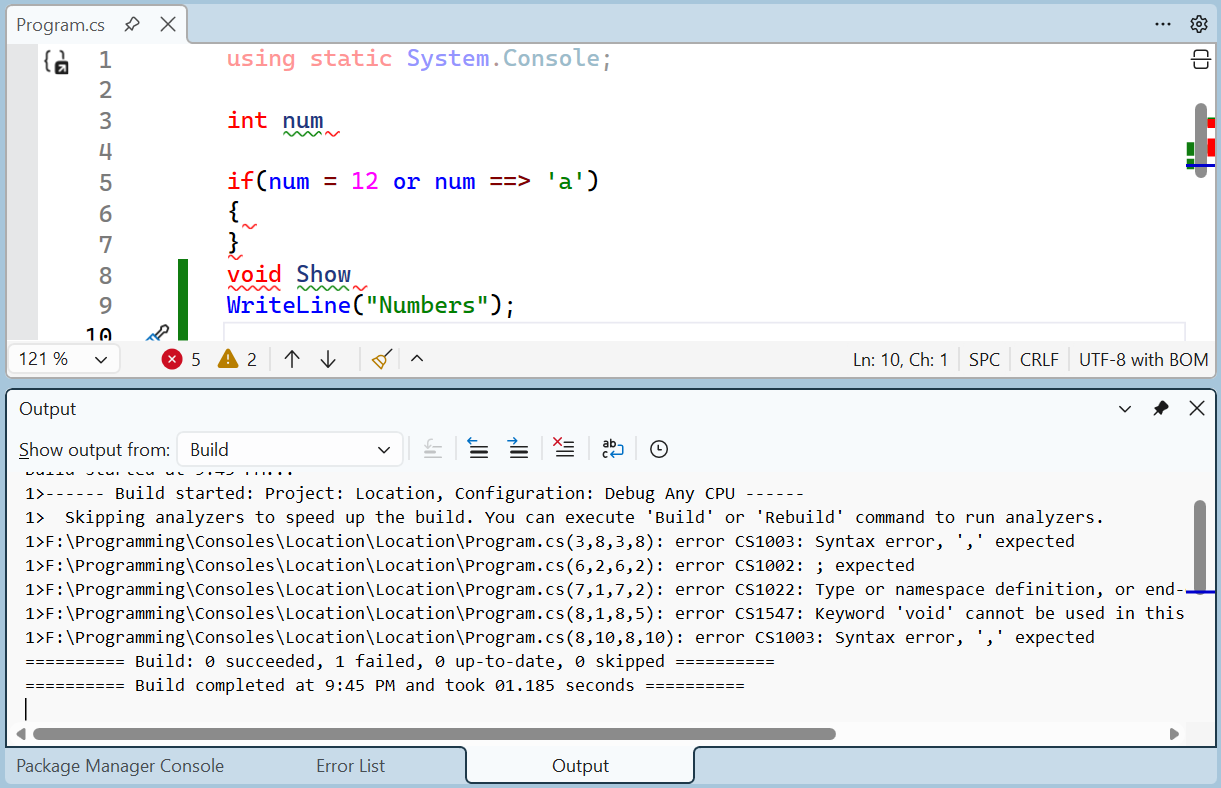The height and width of the screenshot is (788, 1221).
Task: Click the 'void Show' code on line 8
Action: [x=289, y=274]
